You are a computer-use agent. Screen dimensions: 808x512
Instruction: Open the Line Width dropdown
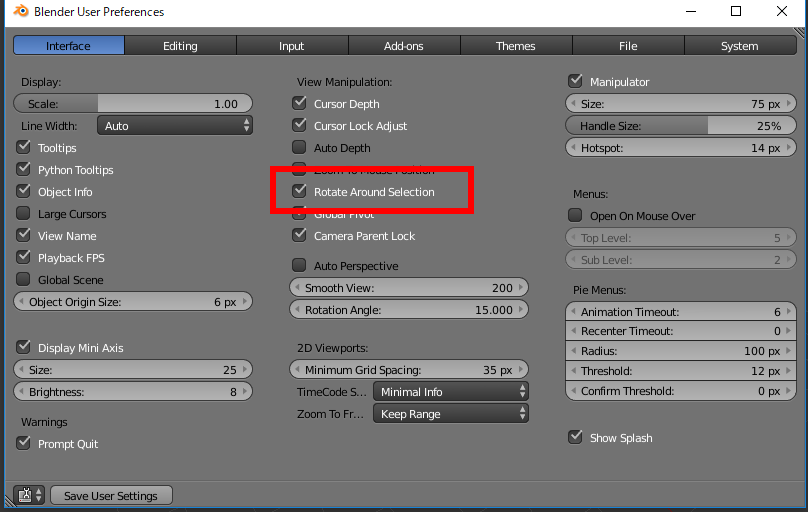click(175, 126)
